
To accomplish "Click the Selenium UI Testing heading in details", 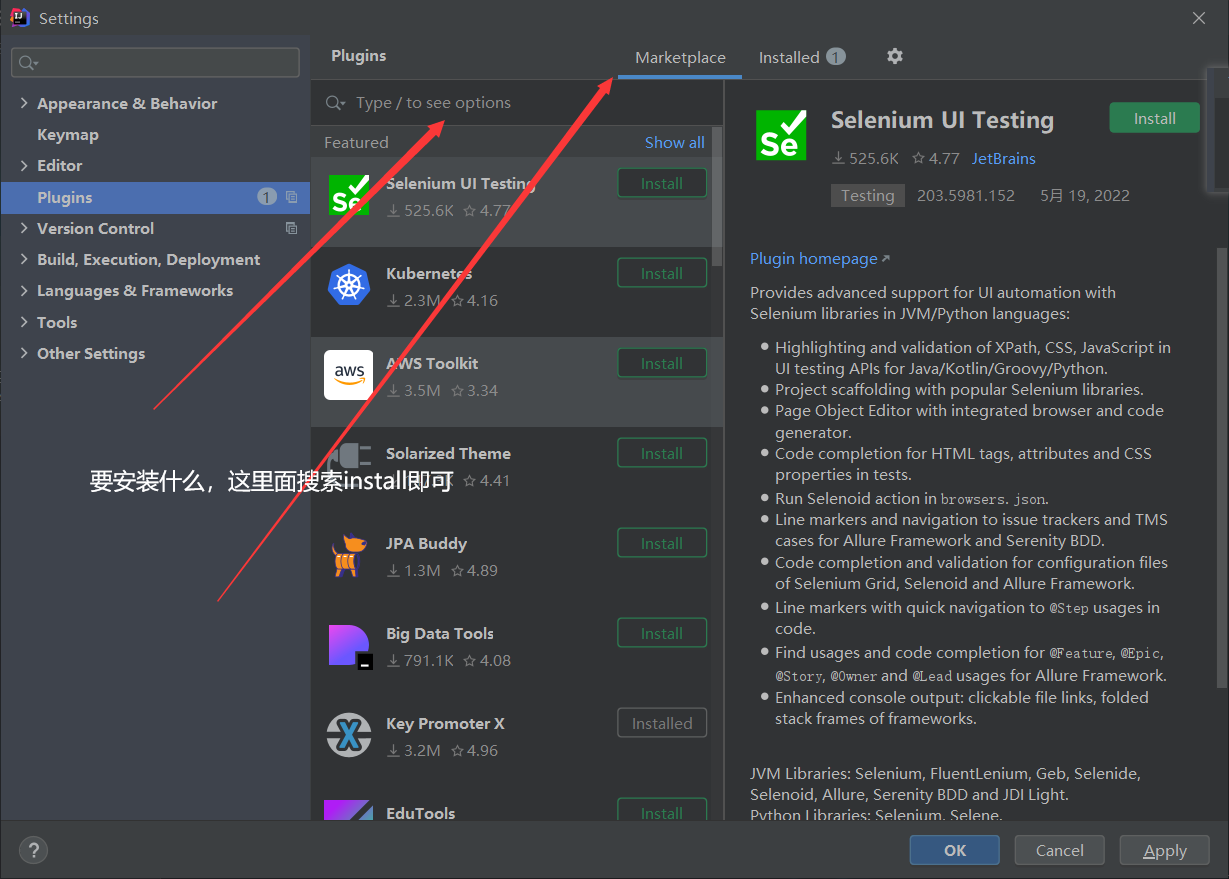I will pos(942,120).
